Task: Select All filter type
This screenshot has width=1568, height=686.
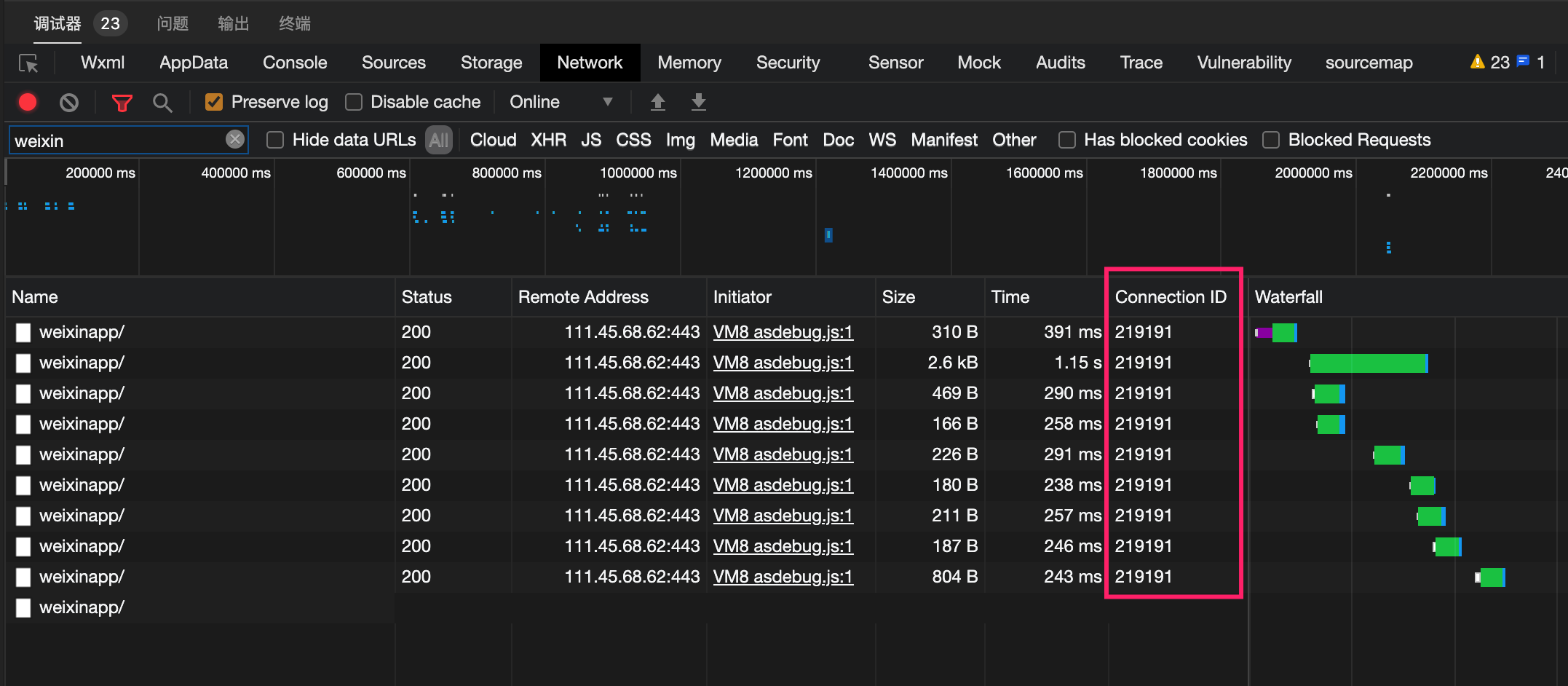Action: point(439,140)
